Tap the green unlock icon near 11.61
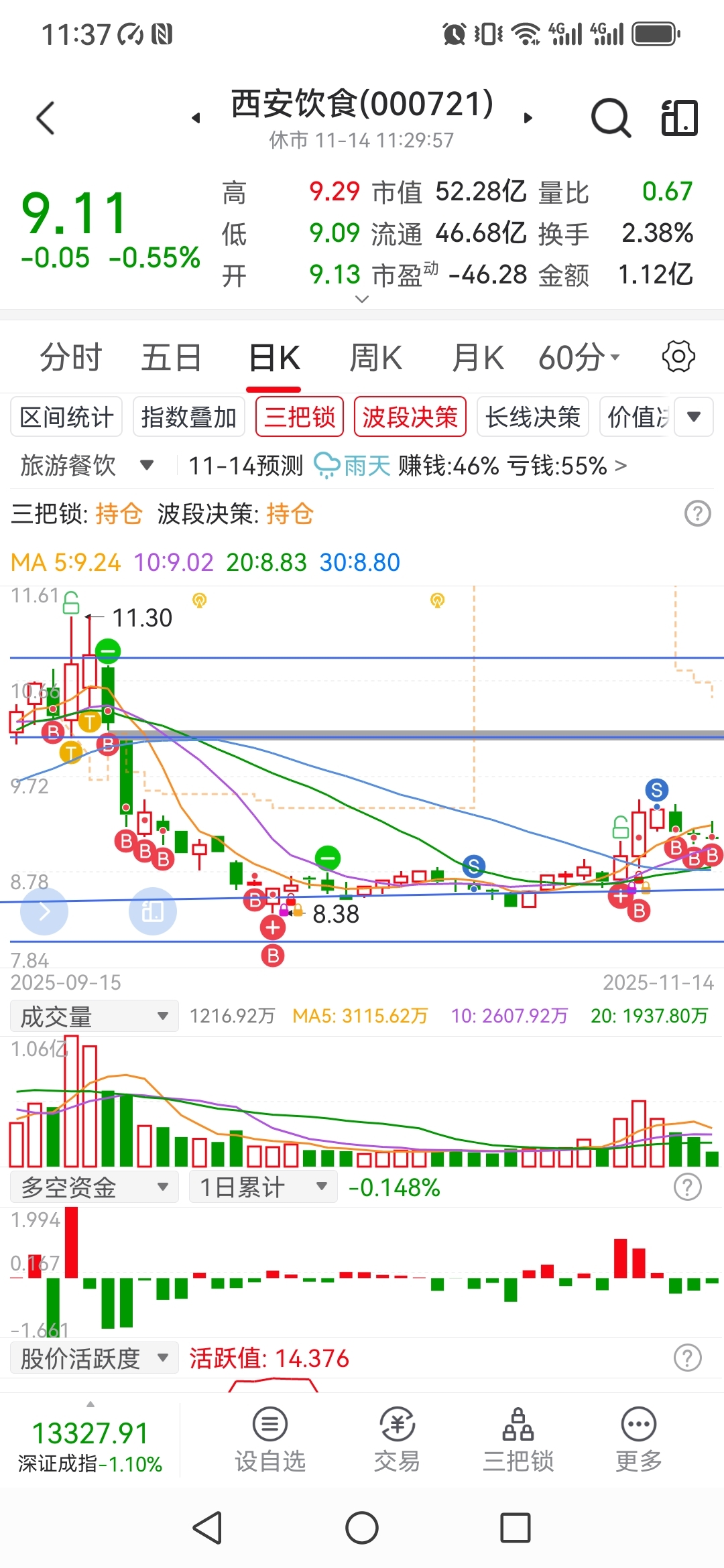Image resolution: width=724 pixels, height=1568 pixels. 71,603
